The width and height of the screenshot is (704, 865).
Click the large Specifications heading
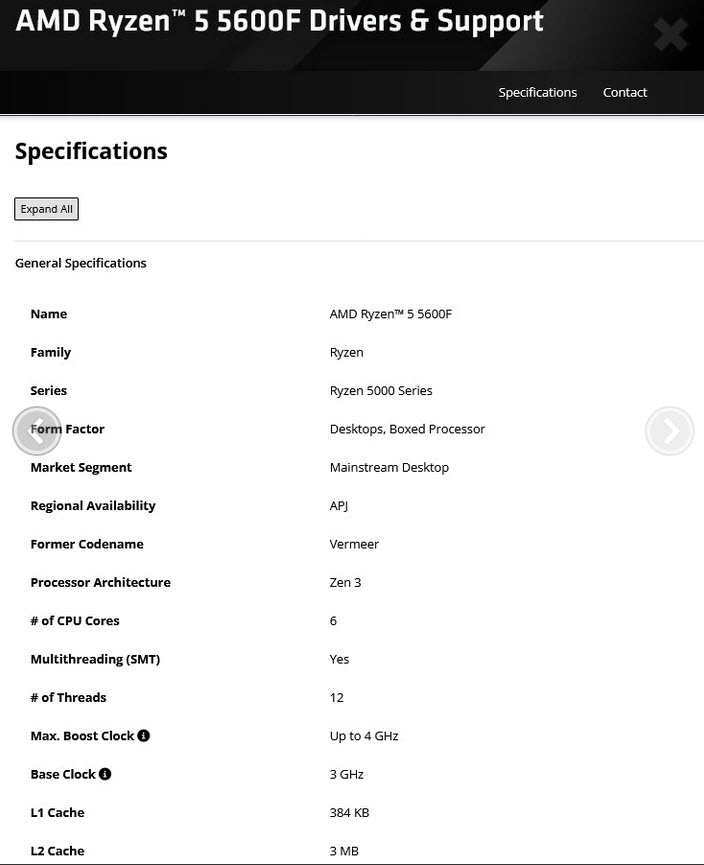91,151
